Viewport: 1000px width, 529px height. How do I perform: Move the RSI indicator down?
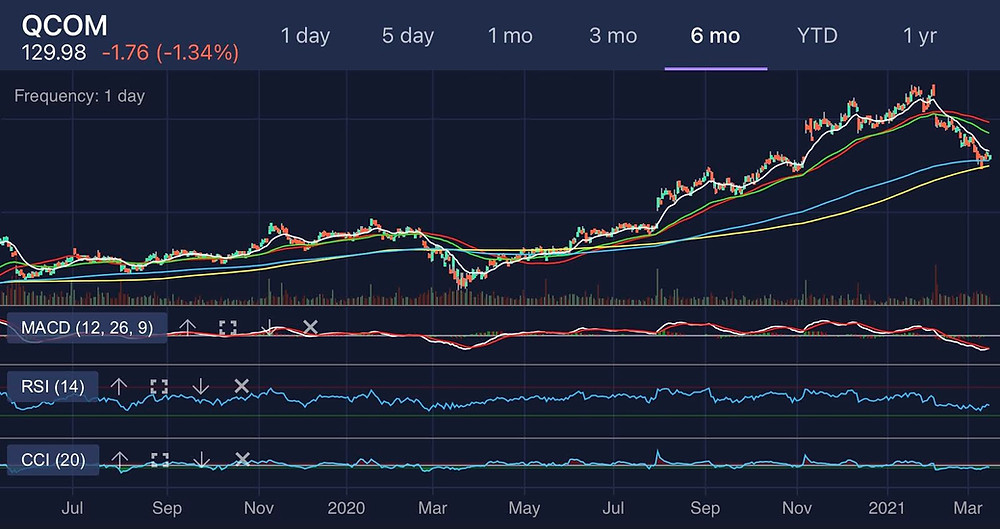pyautogui.click(x=201, y=386)
